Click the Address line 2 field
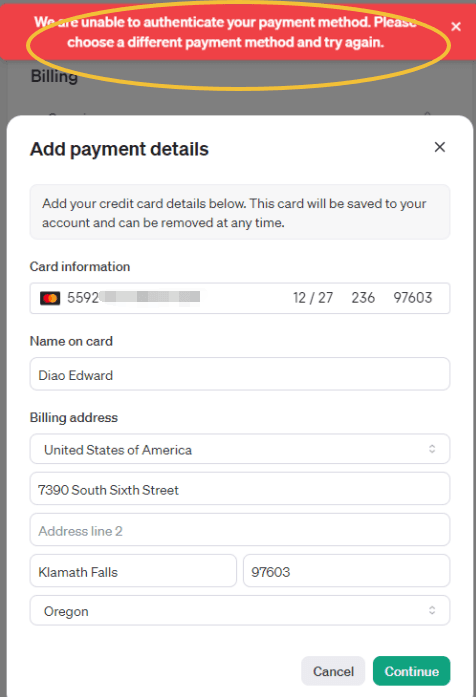 point(240,530)
